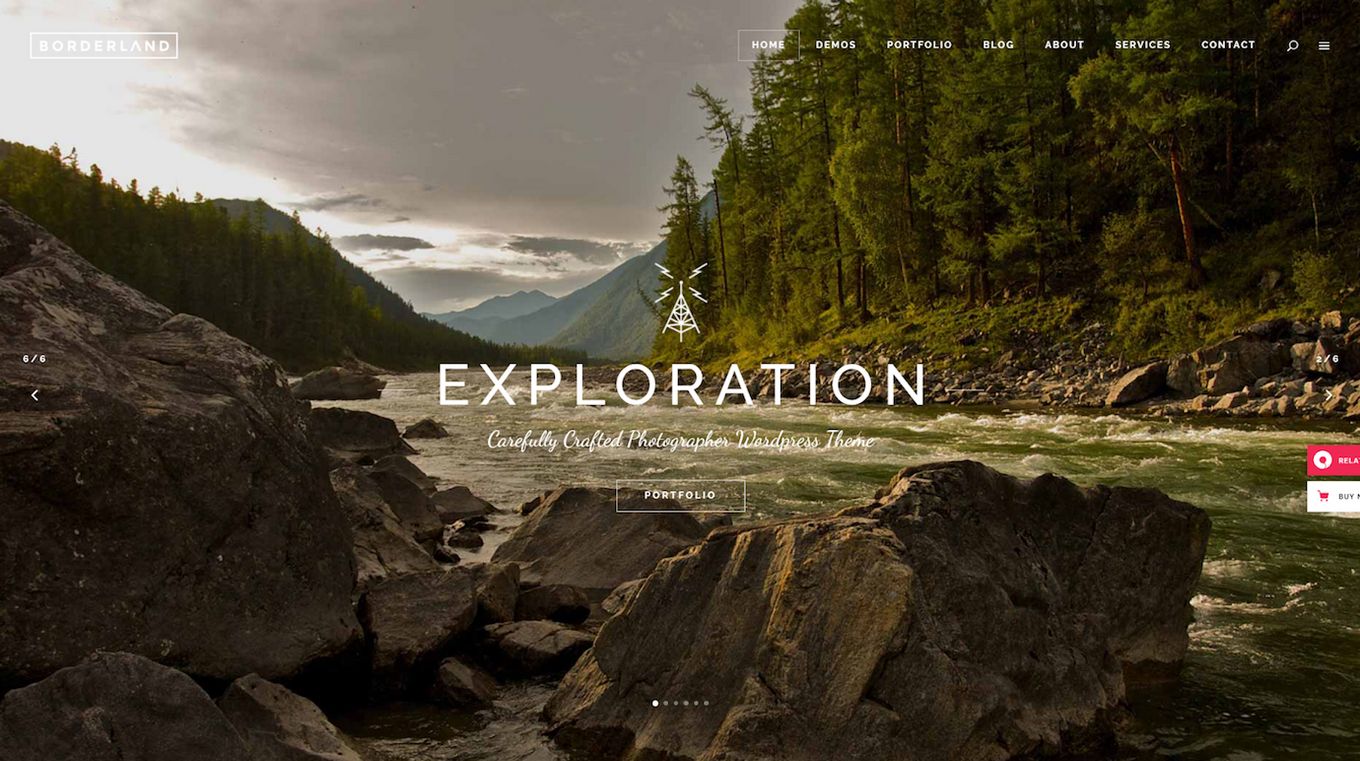Viewport: 1360px width, 761px height.
Task: Select the second slider pagination dot
Action: click(665, 703)
